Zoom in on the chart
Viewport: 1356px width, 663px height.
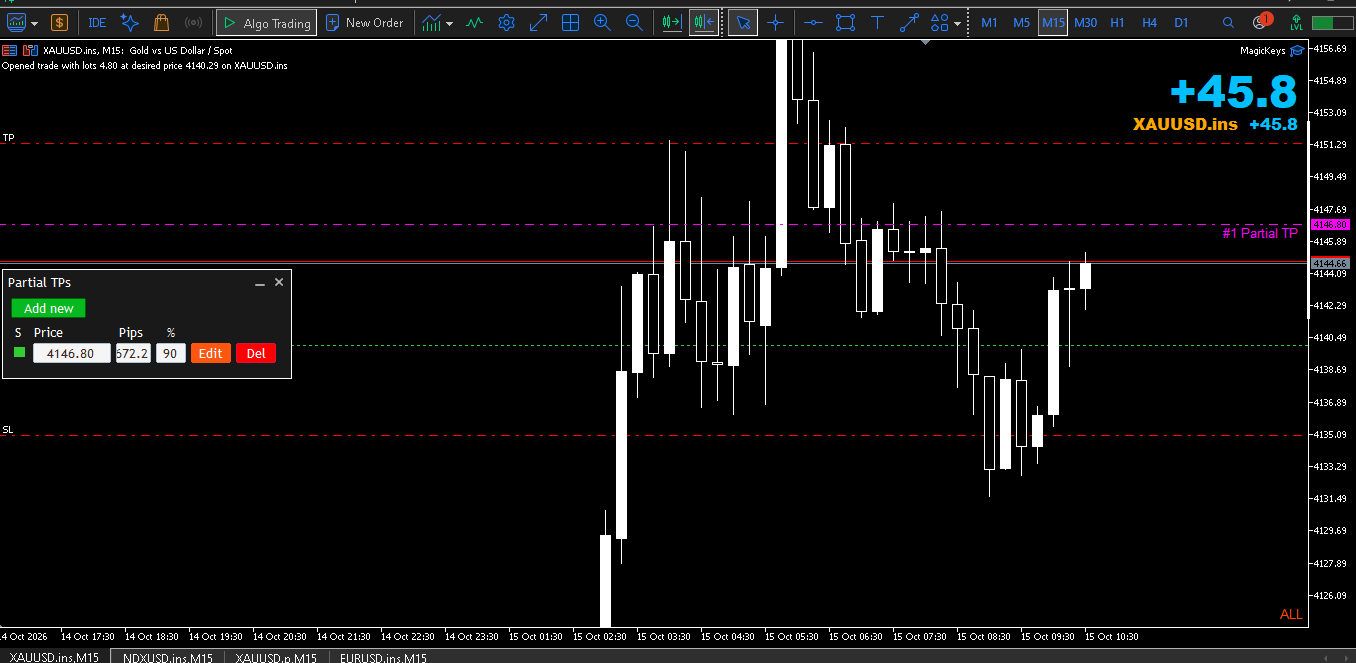(x=602, y=22)
